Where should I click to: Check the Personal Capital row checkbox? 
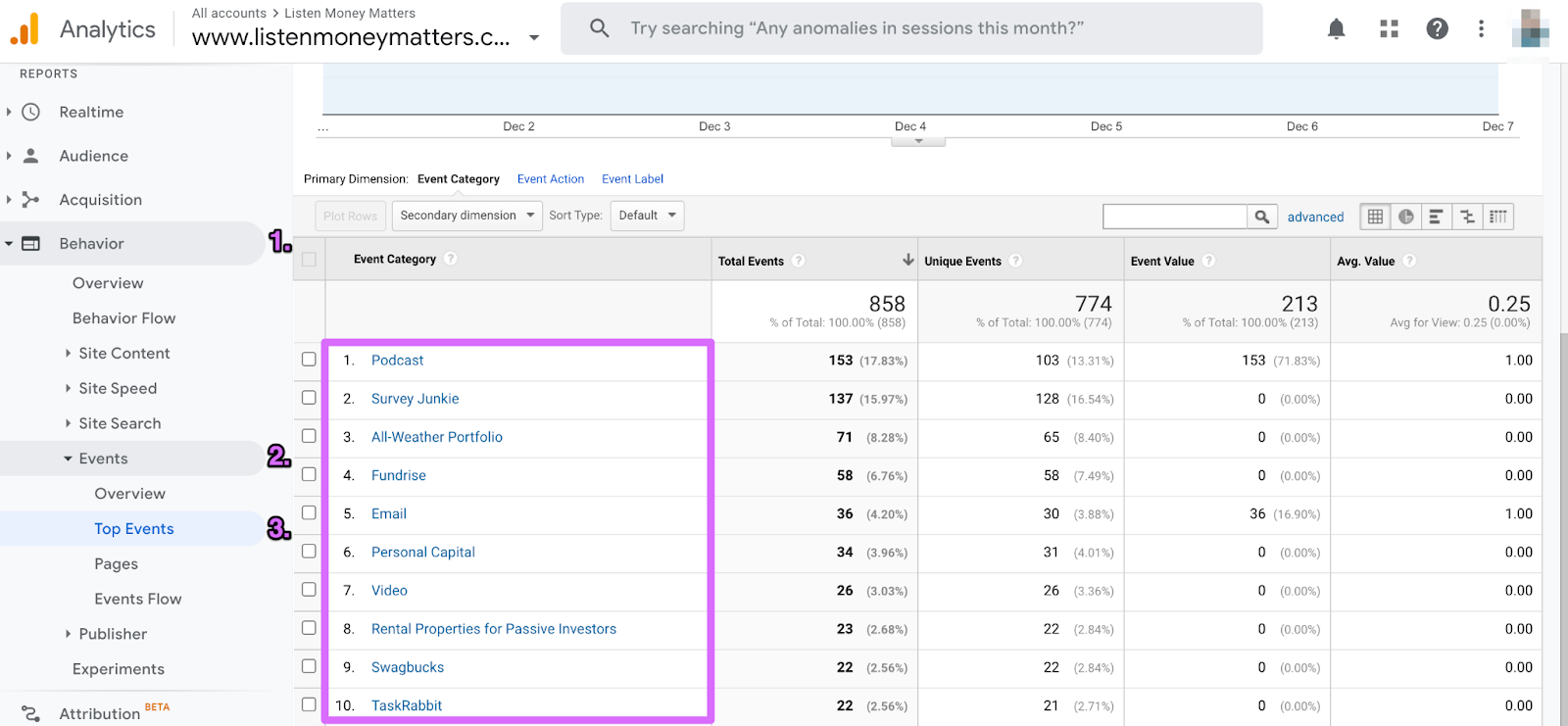pyautogui.click(x=309, y=551)
